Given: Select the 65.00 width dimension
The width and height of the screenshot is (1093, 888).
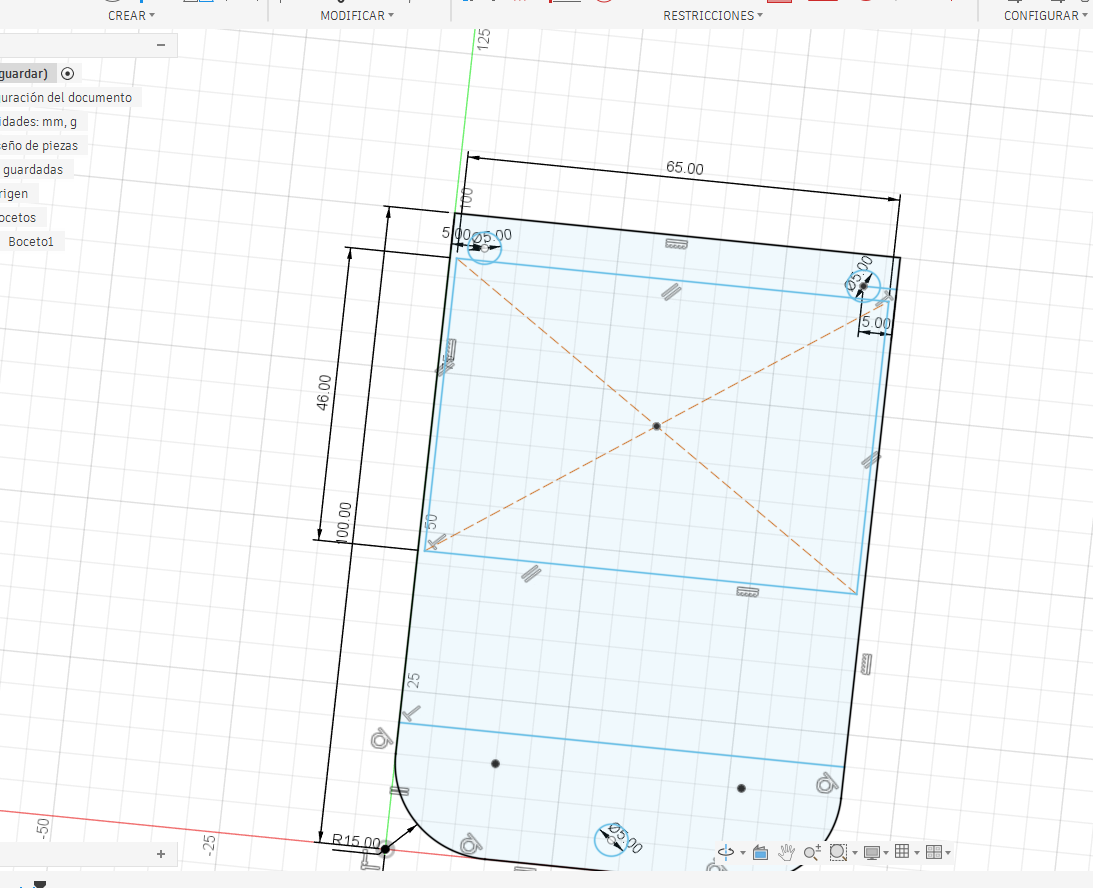Looking at the screenshot, I should pos(685,168).
